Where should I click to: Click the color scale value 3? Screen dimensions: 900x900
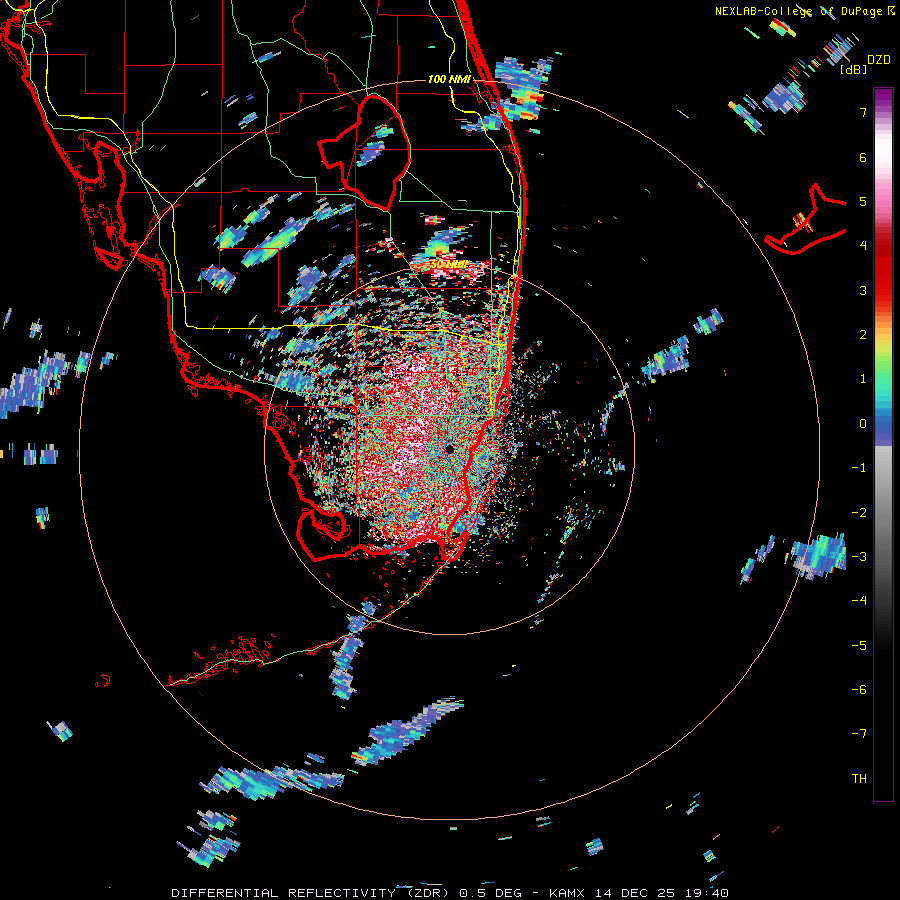click(x=863, y=290)
